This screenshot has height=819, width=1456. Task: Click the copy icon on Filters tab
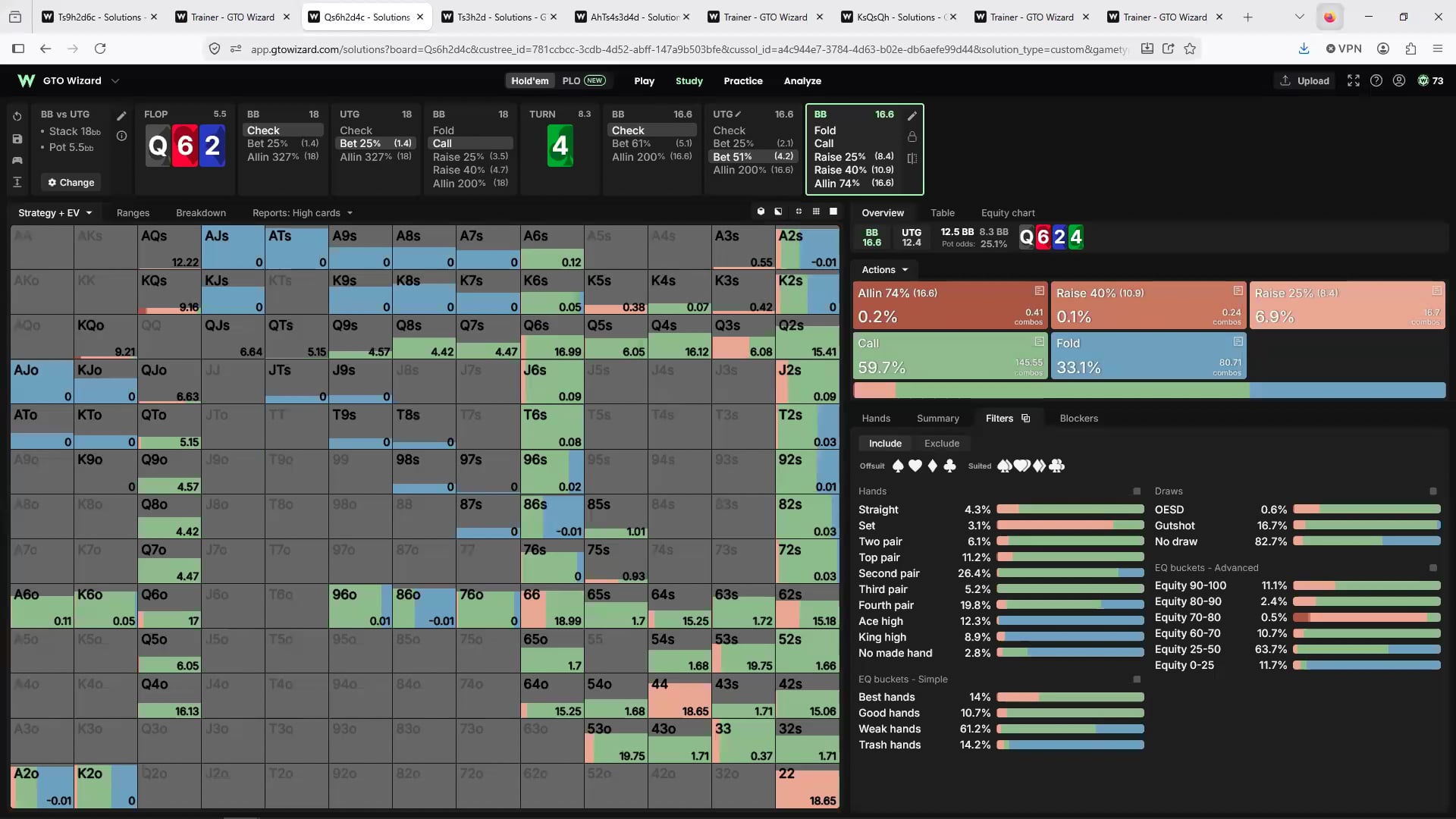coord(1026,418)
